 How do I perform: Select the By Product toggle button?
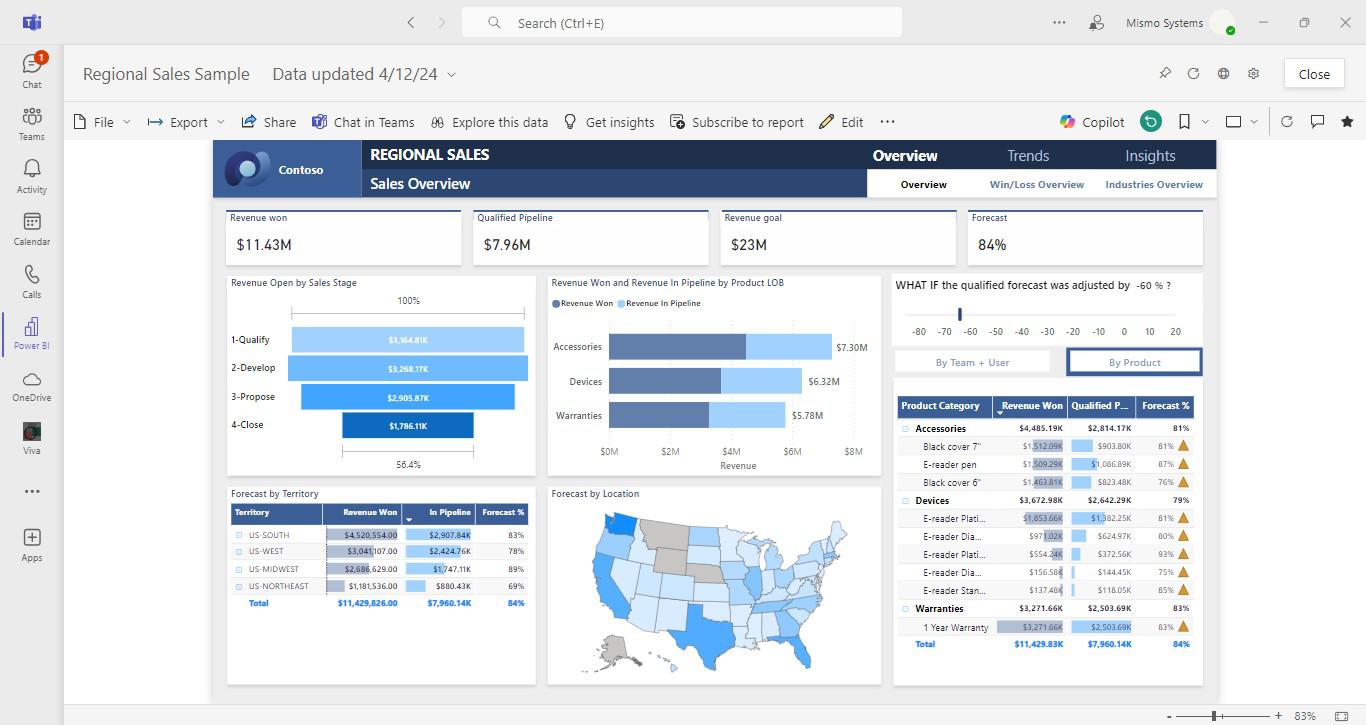pos(1134,362)
